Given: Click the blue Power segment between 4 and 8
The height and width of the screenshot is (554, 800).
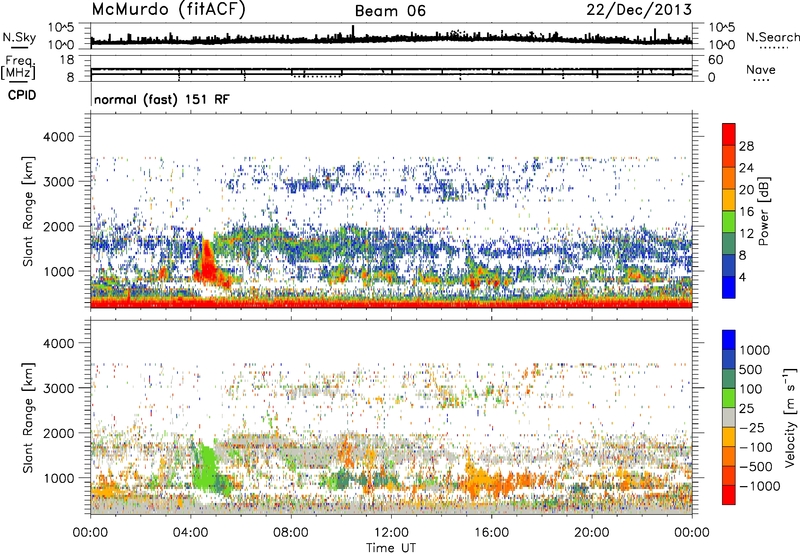Looking at the screenshot, I should [729, 265].
